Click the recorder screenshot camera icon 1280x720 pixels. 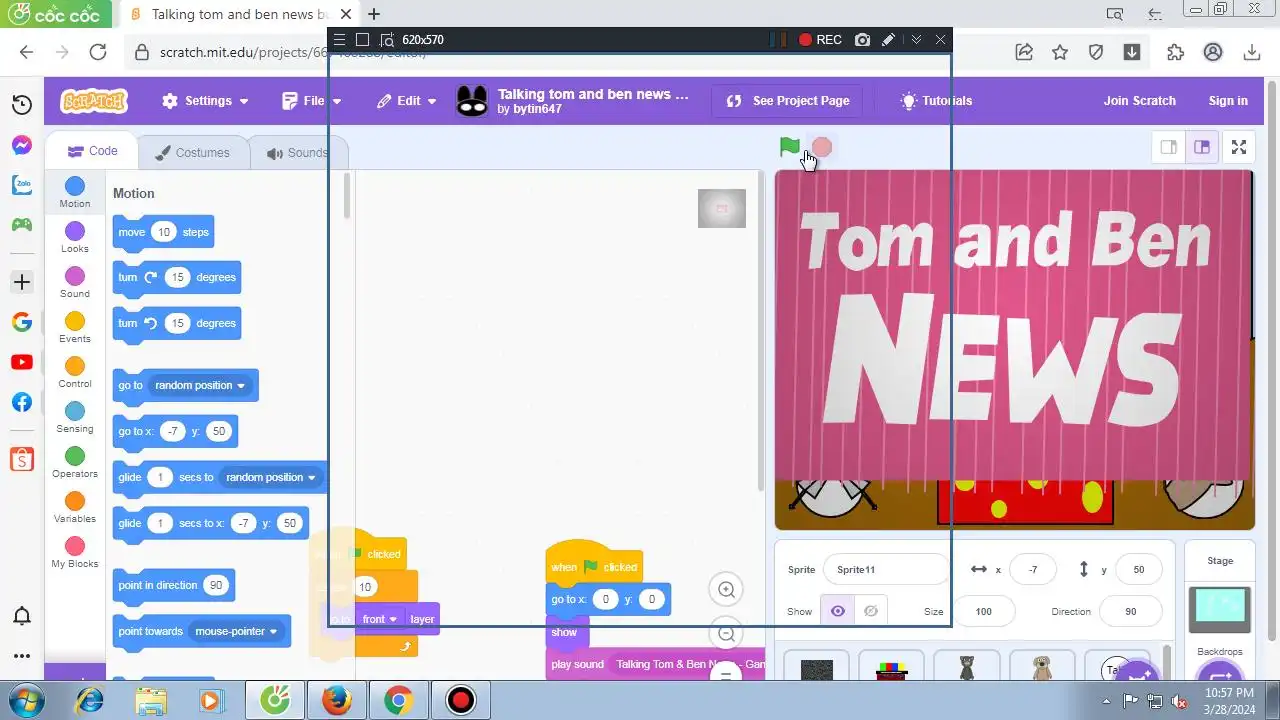pos(863,40)
